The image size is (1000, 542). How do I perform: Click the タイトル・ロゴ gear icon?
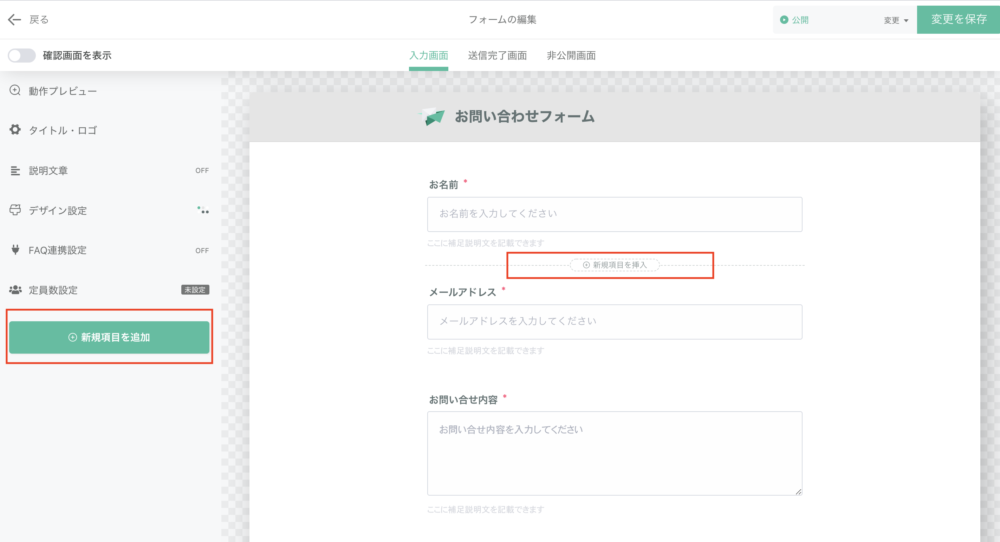point(15,130)
